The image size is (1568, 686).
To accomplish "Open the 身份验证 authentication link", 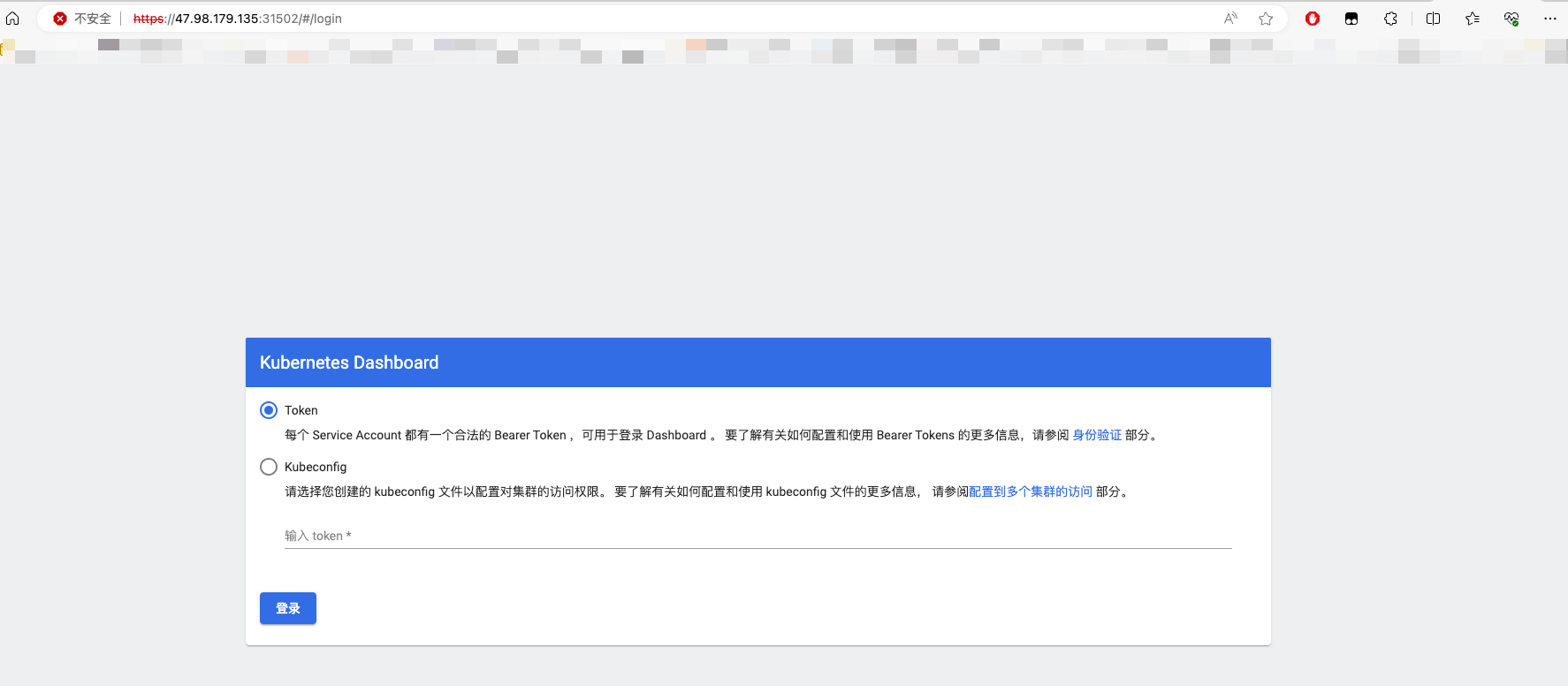I will tap(1097, 435).
